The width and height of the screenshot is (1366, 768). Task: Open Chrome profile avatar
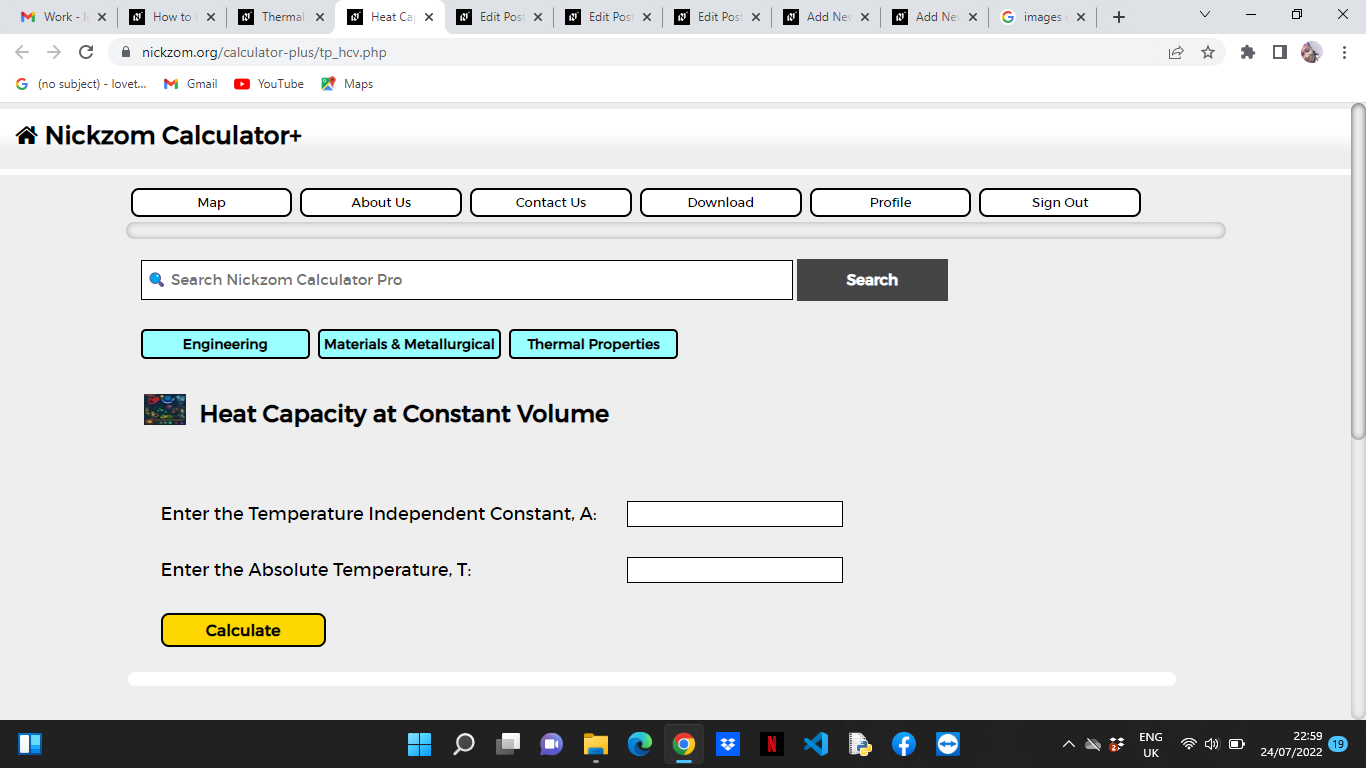[x=1311, y=52]
